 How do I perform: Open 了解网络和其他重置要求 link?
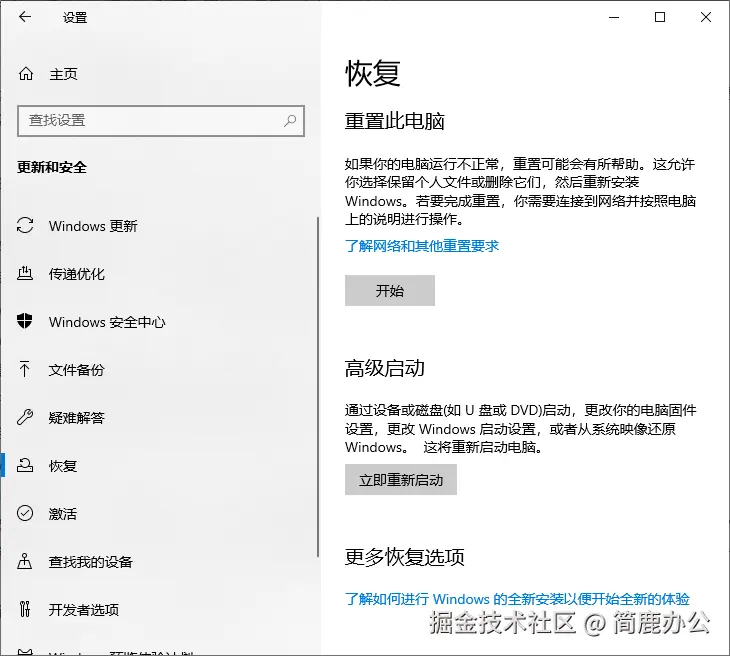tap(422, 245)
